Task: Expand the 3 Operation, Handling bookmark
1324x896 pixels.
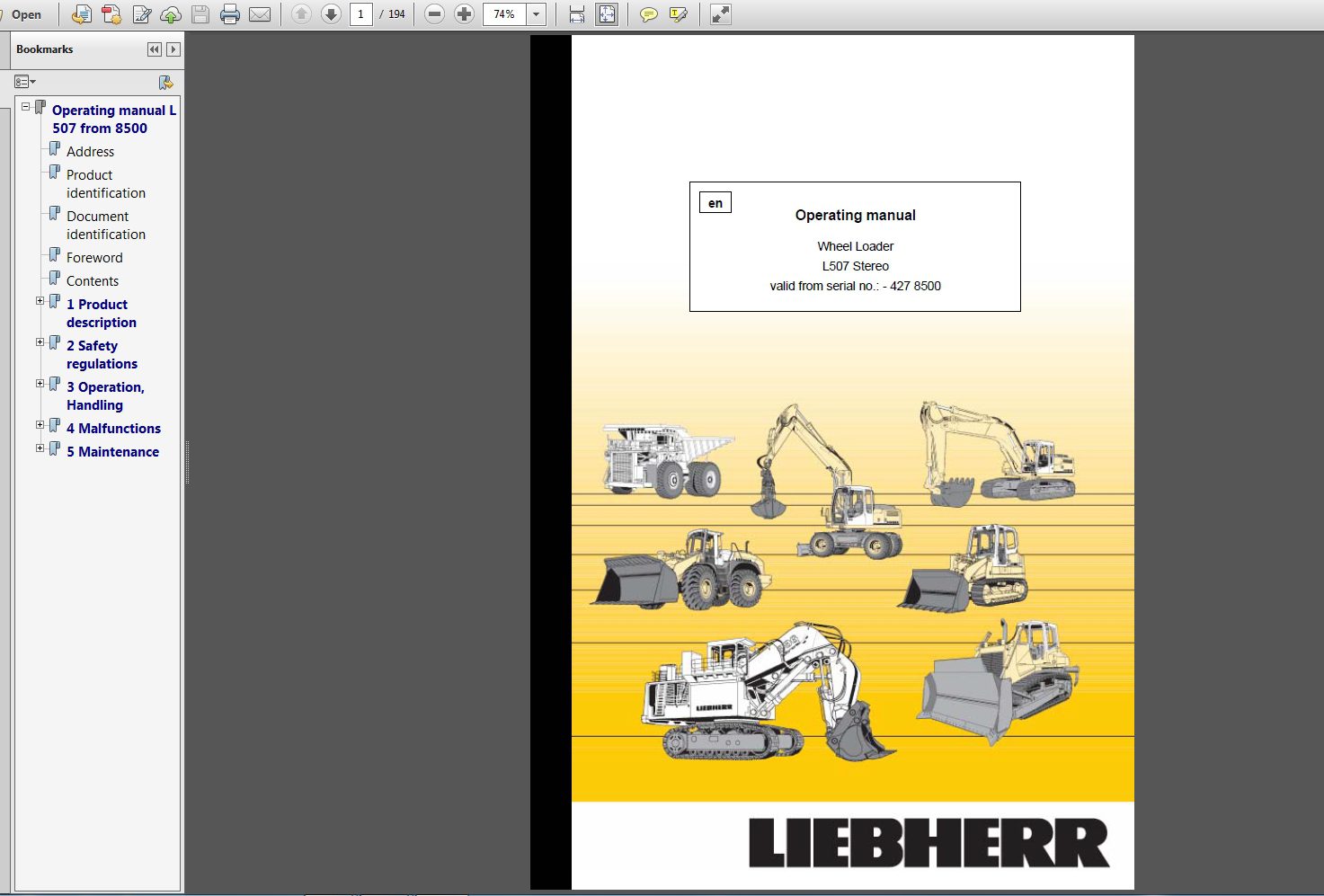Action: point(40,384)
